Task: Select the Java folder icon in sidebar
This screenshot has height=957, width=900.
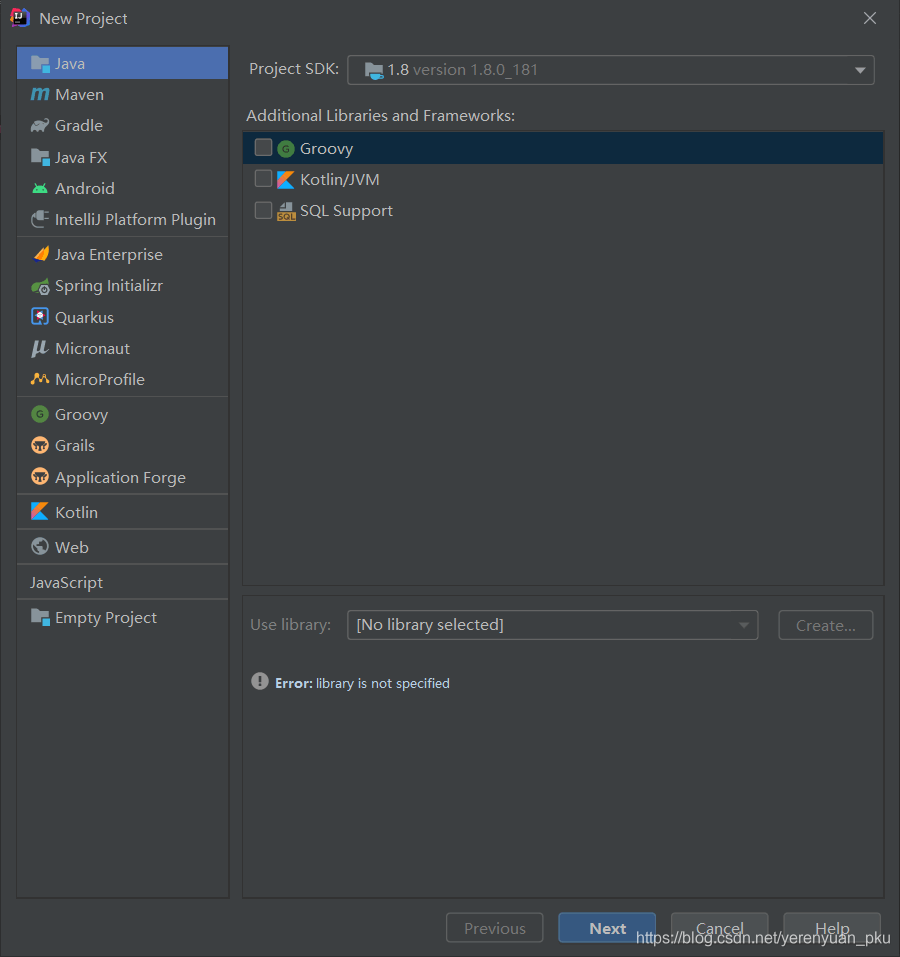Action: (x=40, y=63)
